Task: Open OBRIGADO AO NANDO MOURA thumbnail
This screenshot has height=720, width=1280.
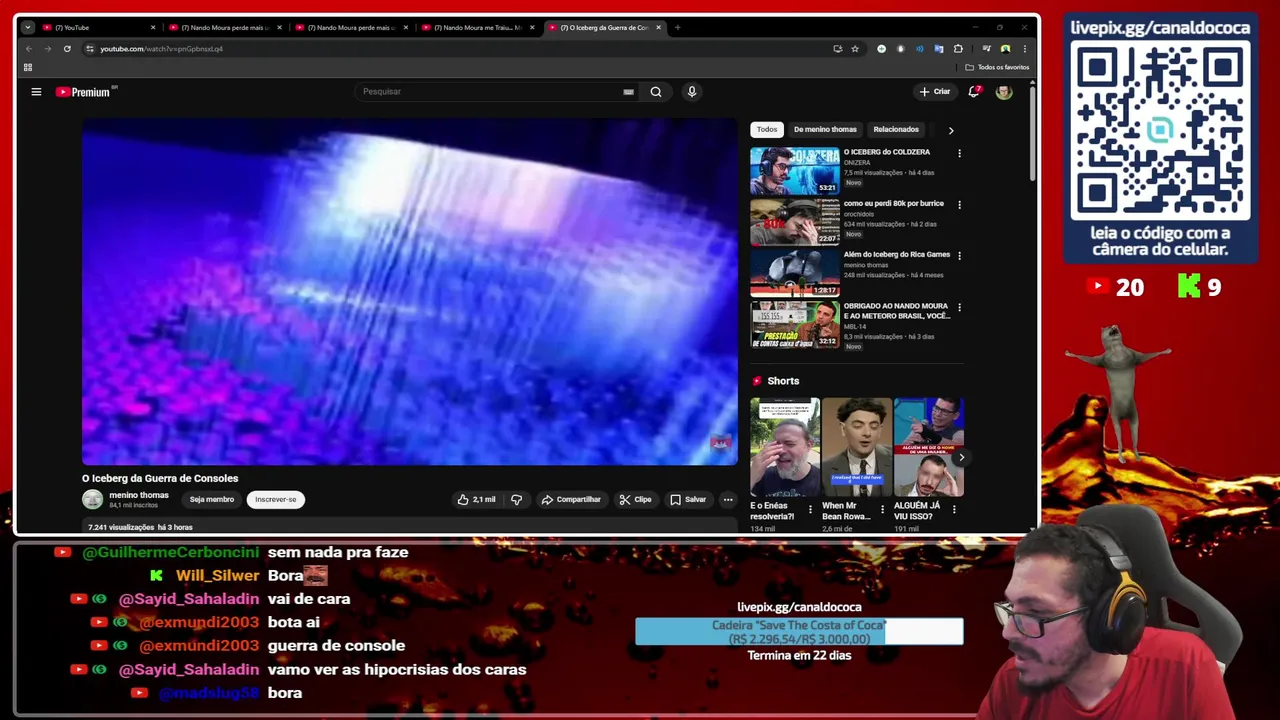Action: coord(795,325)
